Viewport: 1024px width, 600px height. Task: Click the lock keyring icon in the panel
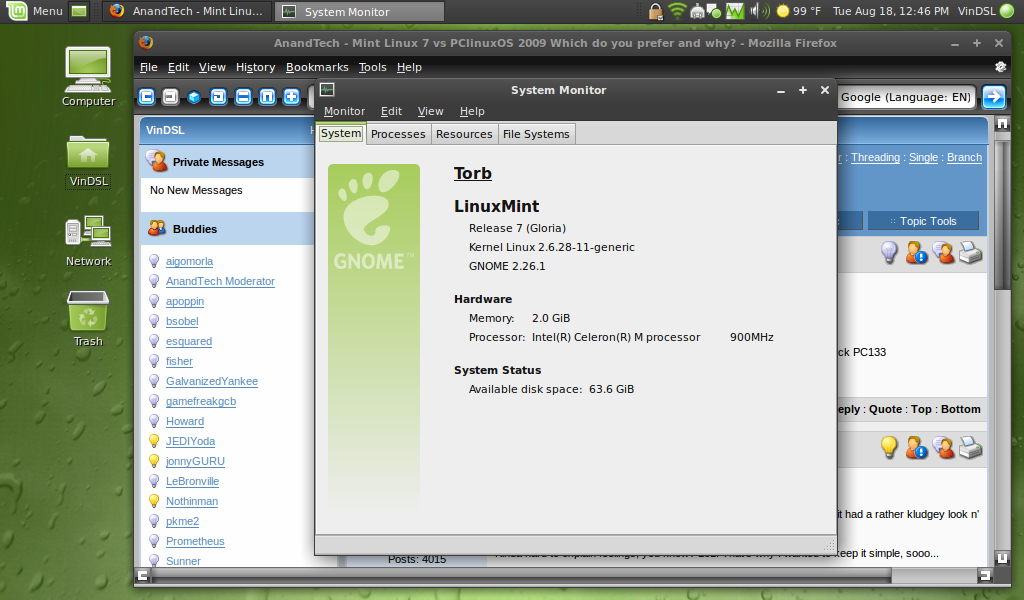(x=655, y=11)
